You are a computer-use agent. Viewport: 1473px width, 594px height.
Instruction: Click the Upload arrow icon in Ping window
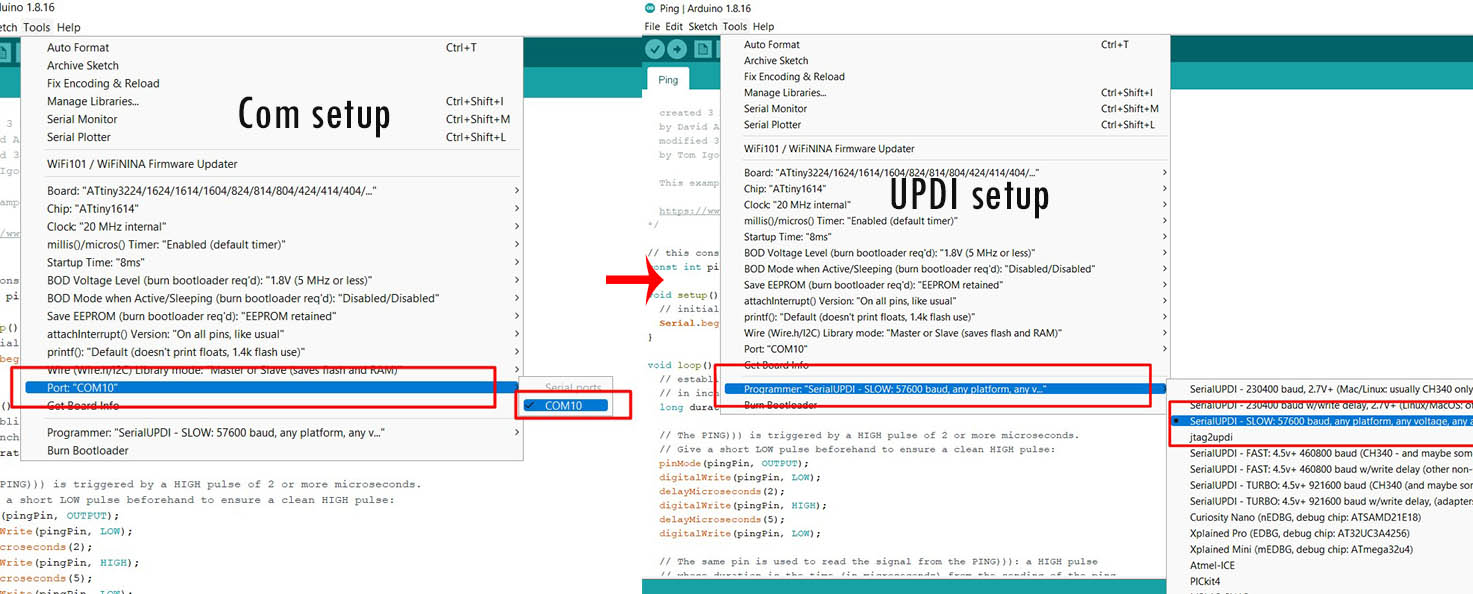677,49
